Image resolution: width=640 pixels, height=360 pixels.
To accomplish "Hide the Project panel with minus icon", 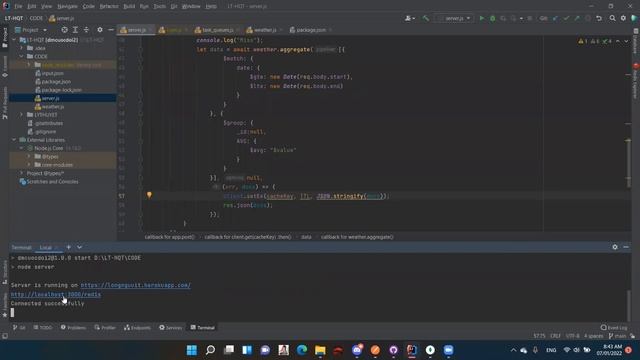I will (x=111, y=30).
